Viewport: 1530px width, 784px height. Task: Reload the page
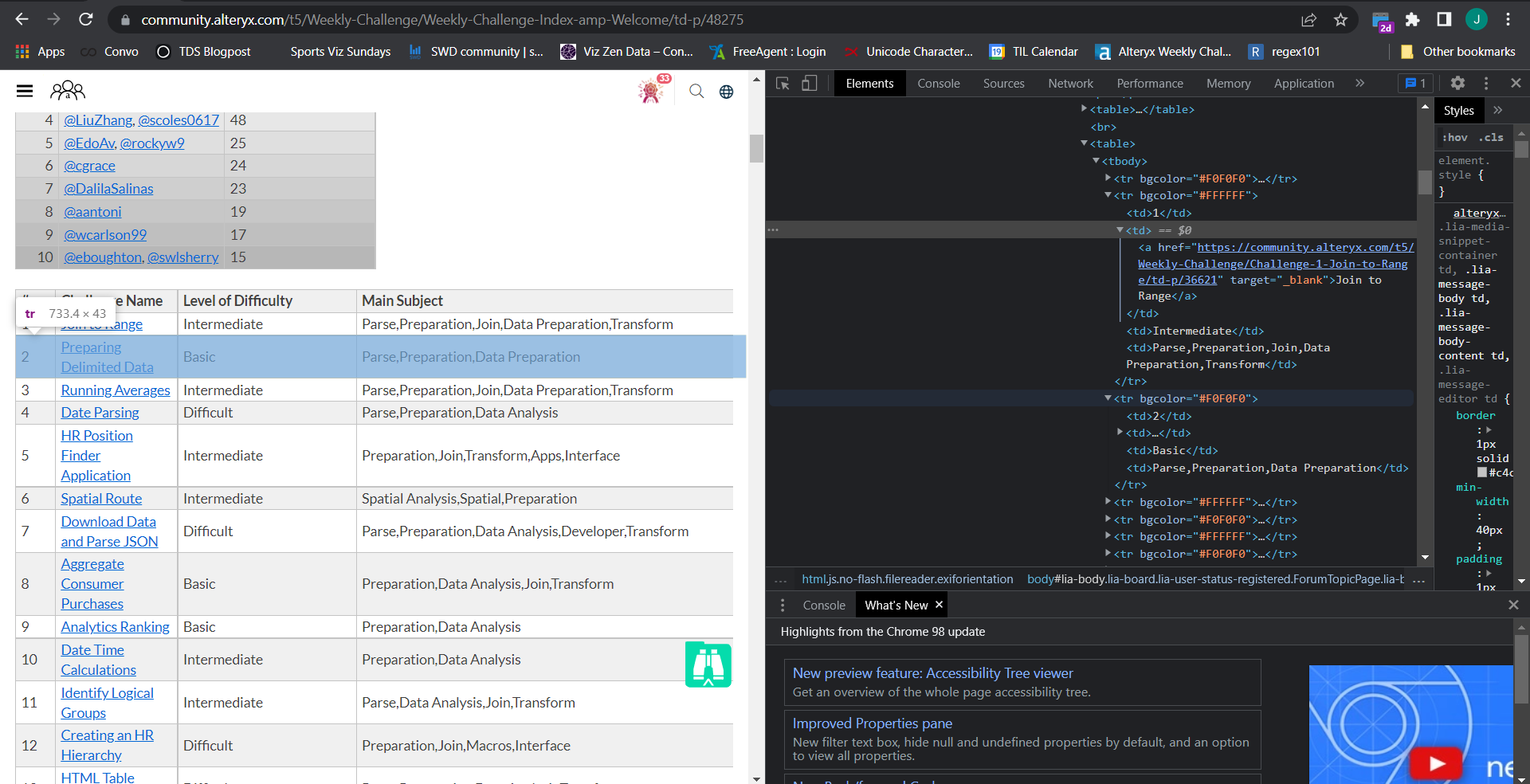pos(86,20)
